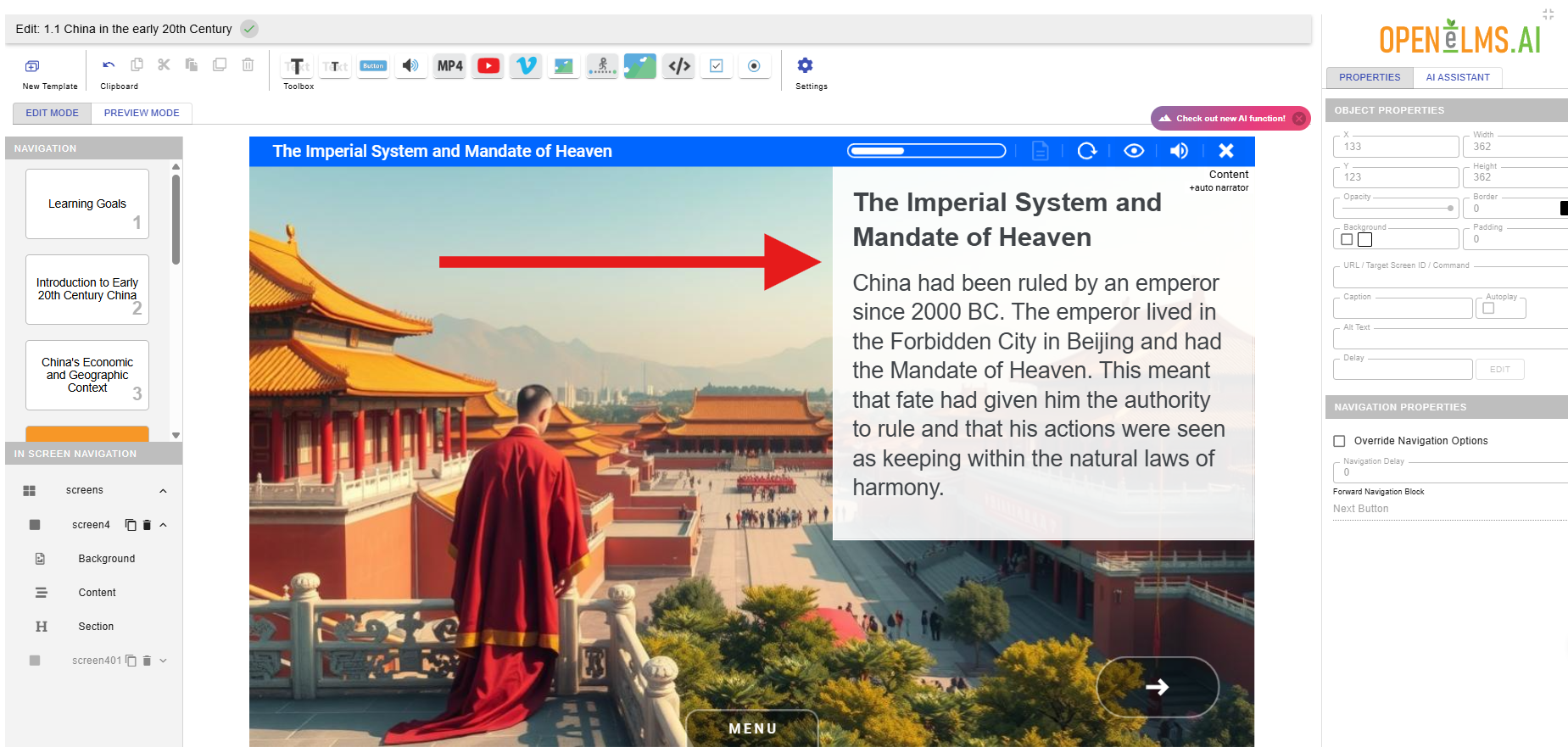The width and height of the screenshot is (1568, 753).
Task: Dismiss the AI function banner
Action: click(x=1299, y=119)
